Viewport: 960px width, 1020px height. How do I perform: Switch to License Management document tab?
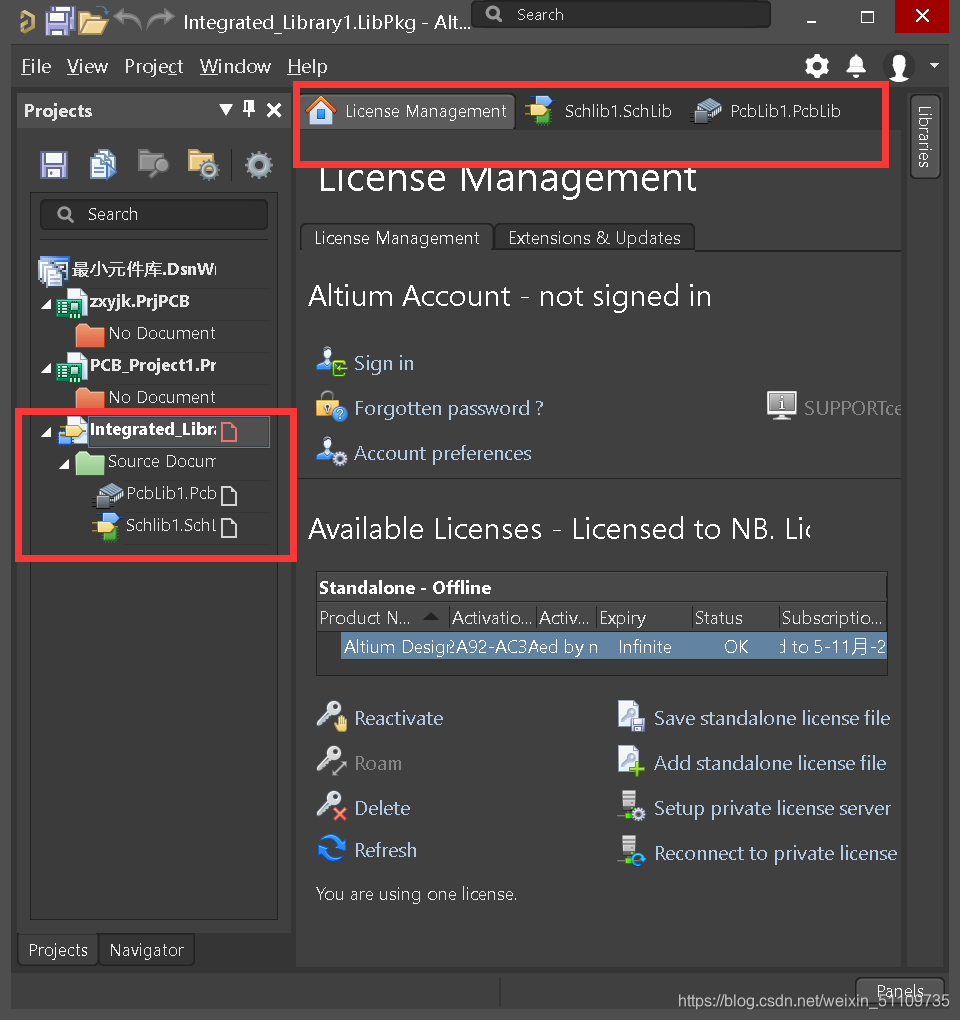coord(408,111)
